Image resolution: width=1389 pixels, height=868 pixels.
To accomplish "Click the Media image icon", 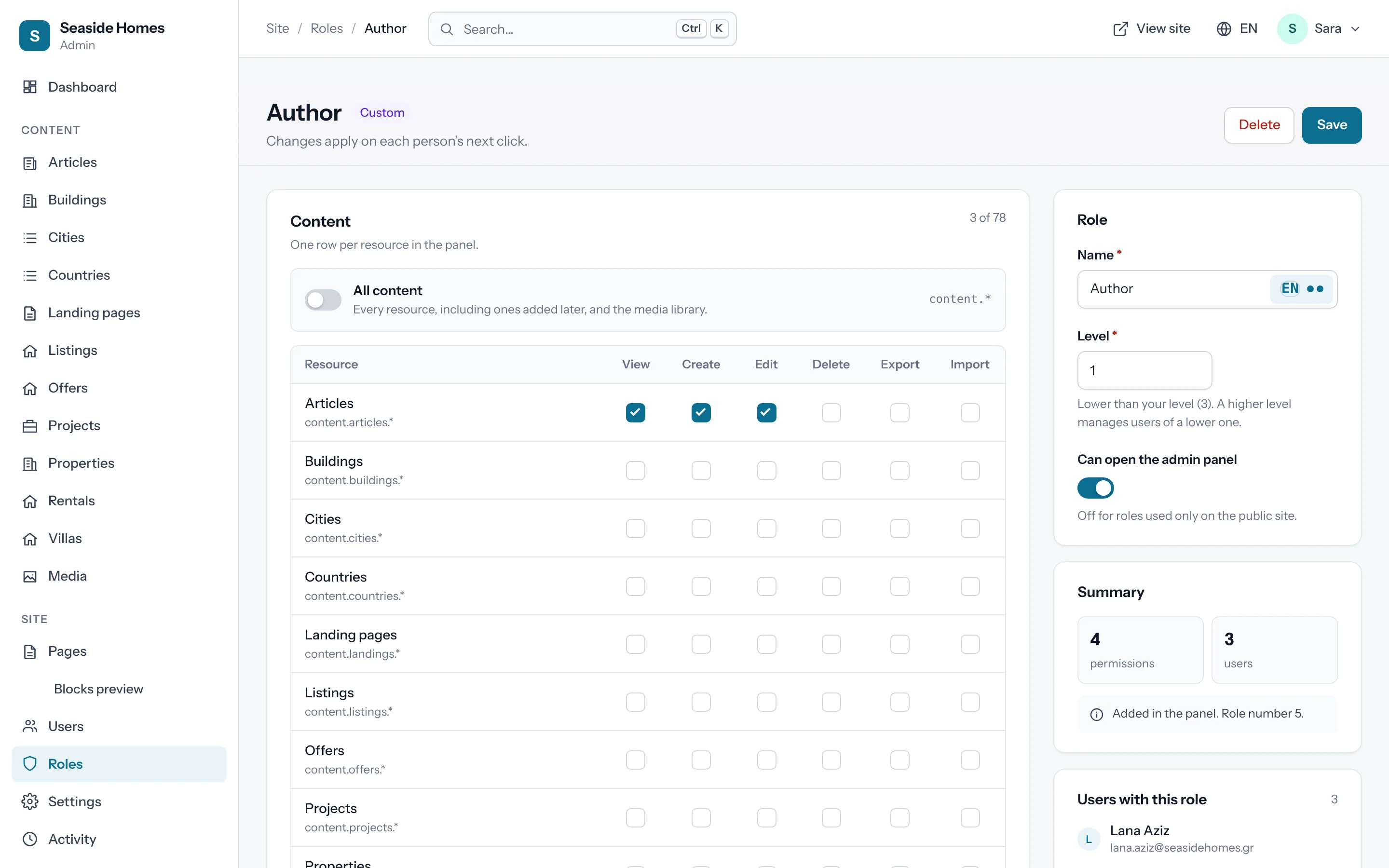I will 30,576.
